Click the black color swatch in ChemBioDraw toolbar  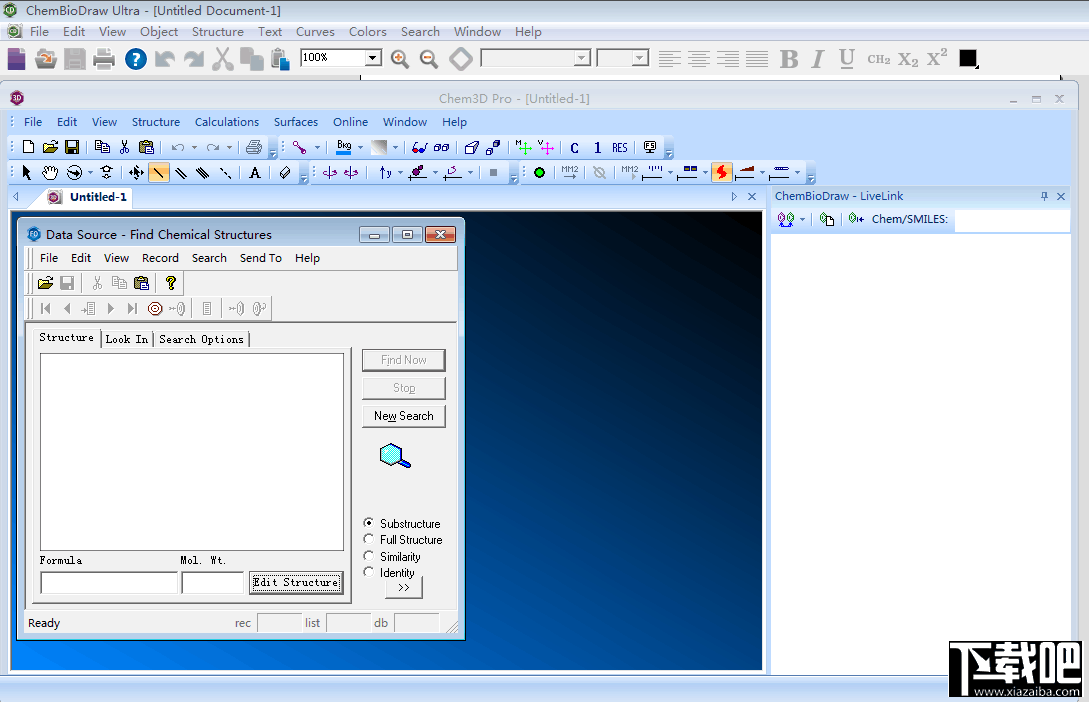pyautogui.click(x=967, y=58)
